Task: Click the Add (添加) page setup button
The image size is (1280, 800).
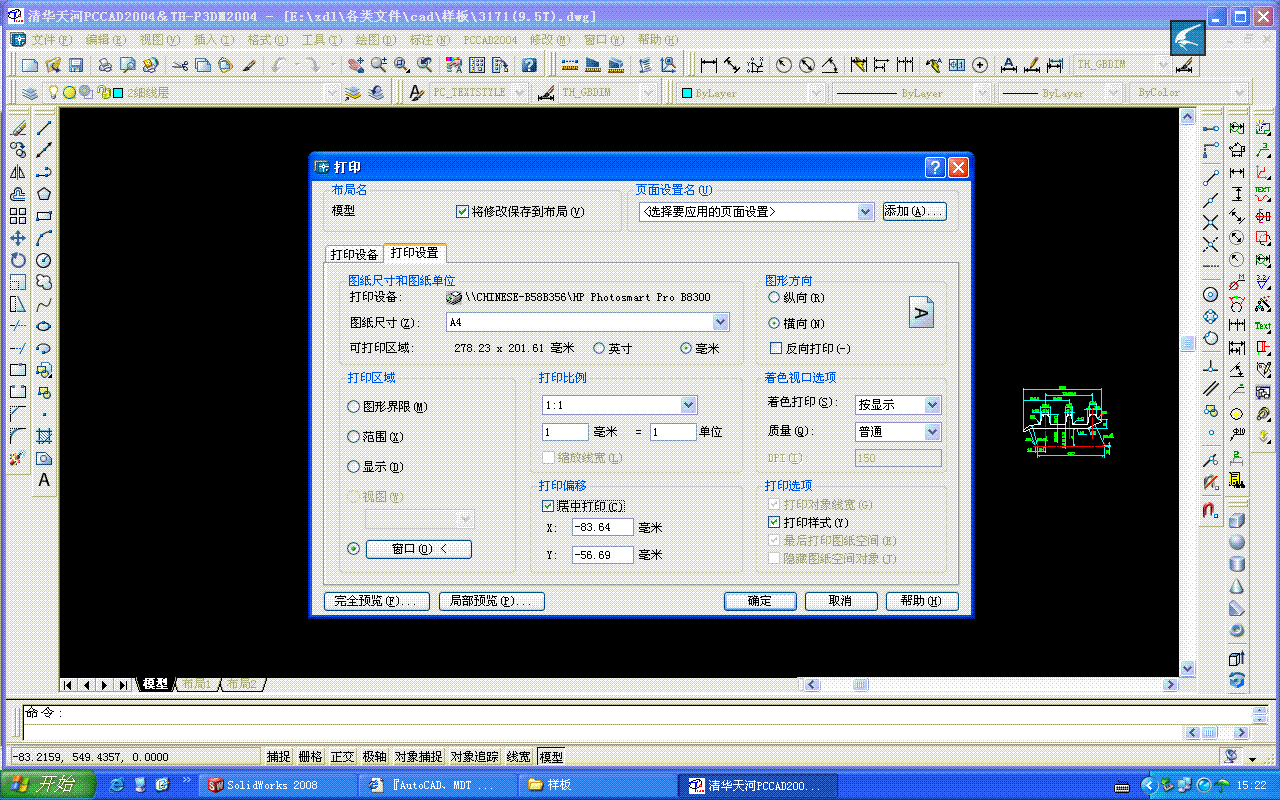Action: pos(914,212)
